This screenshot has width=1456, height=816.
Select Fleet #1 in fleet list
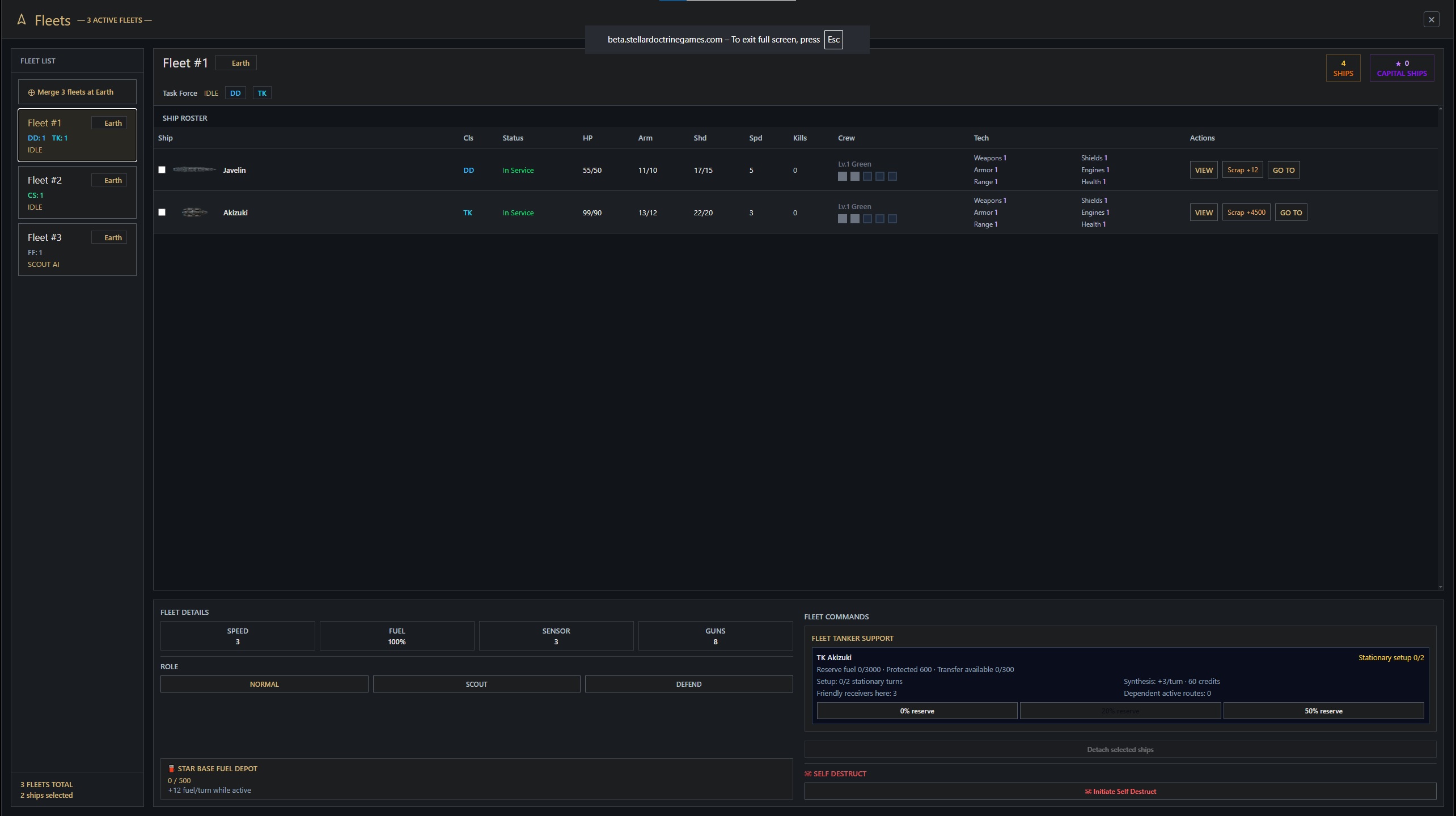tap(77, 135)
